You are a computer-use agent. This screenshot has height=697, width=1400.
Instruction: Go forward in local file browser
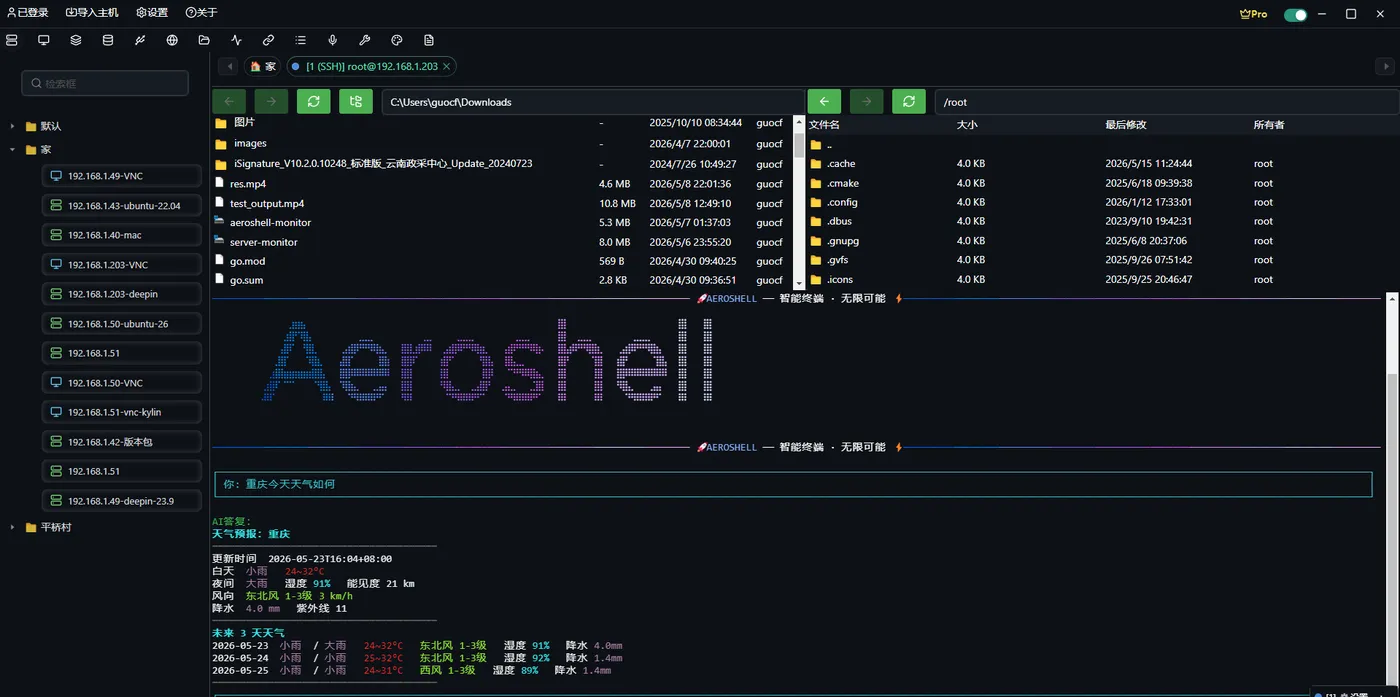(x=271, y=101)
